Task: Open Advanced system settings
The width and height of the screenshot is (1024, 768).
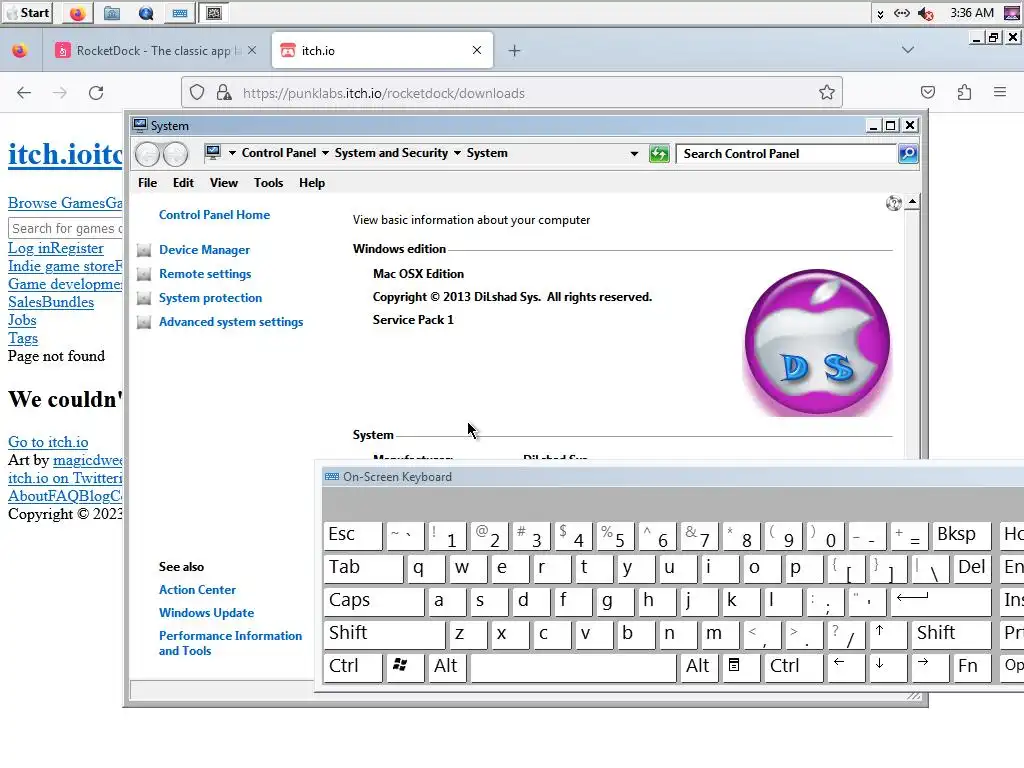Action: pyautogui.click(x=231, y=322)
